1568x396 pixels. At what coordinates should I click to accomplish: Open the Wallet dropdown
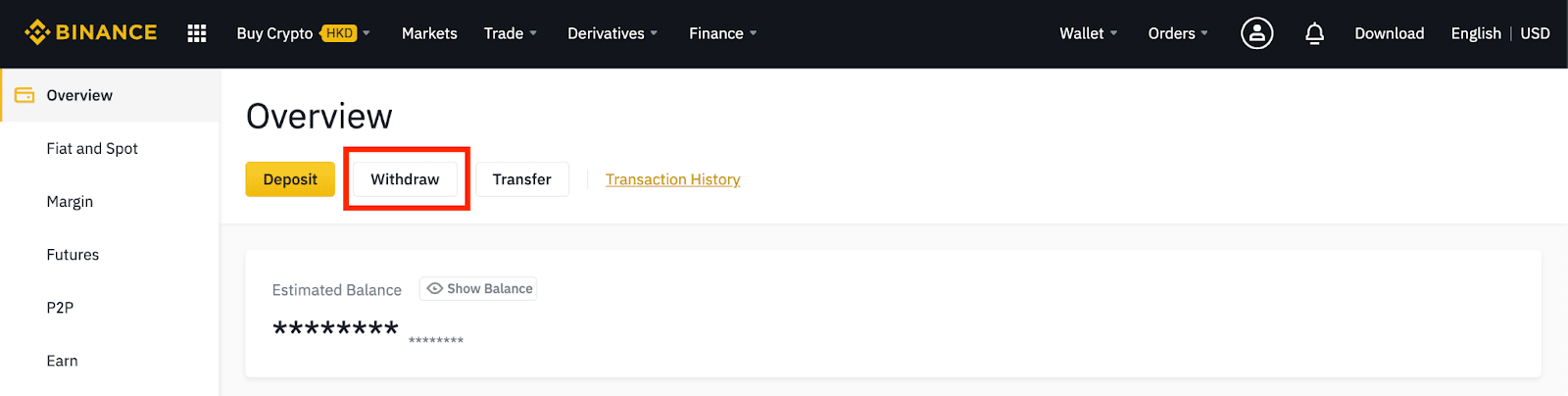(x=1088, y=33)
